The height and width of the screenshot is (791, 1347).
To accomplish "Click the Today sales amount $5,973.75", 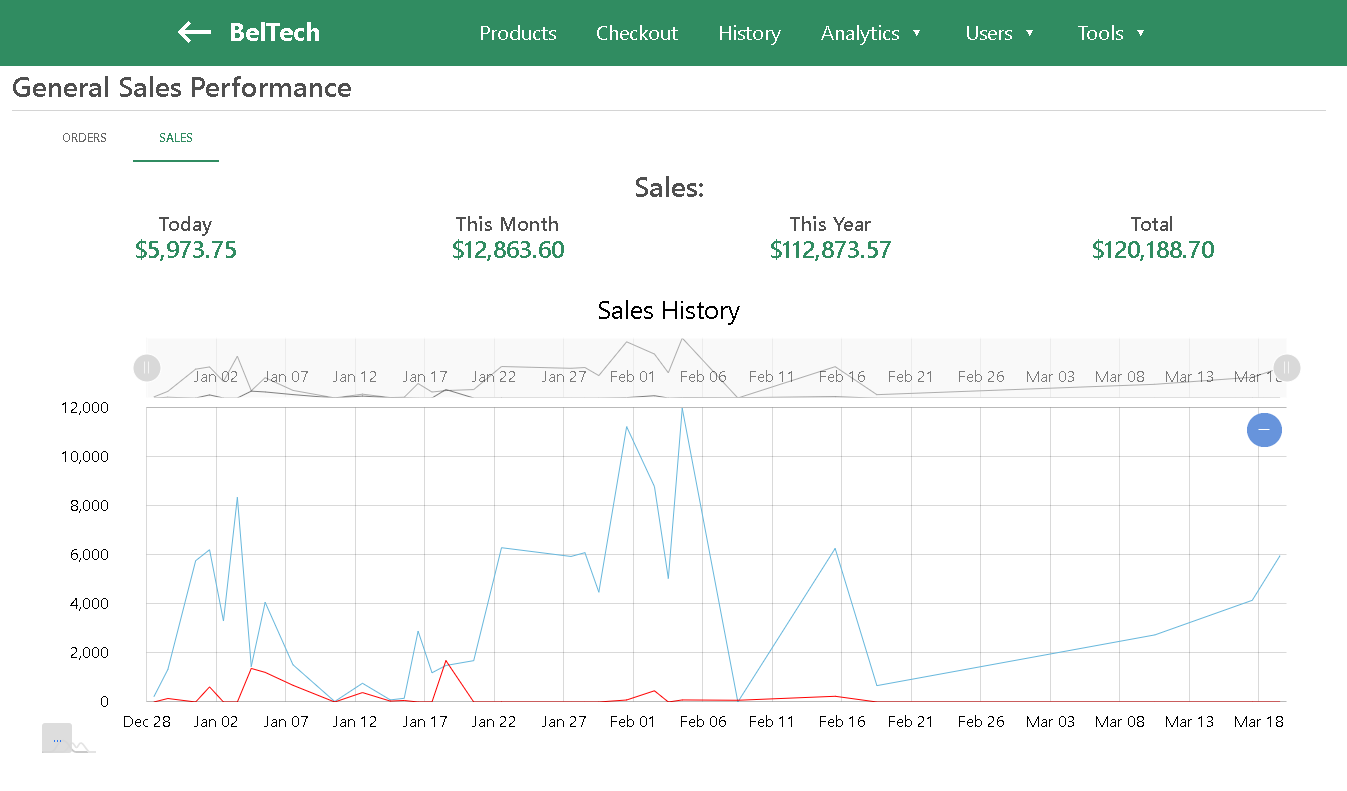I will point(186,250).
